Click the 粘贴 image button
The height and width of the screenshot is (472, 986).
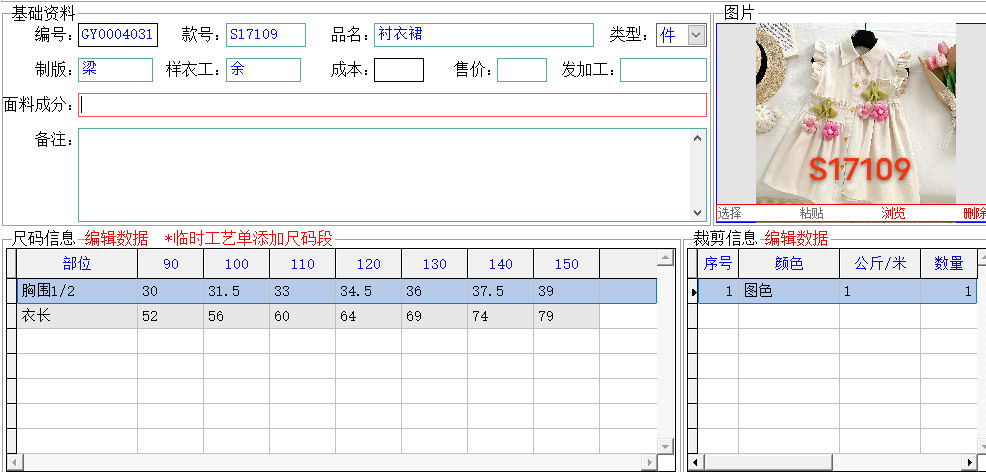pos(811,213)
